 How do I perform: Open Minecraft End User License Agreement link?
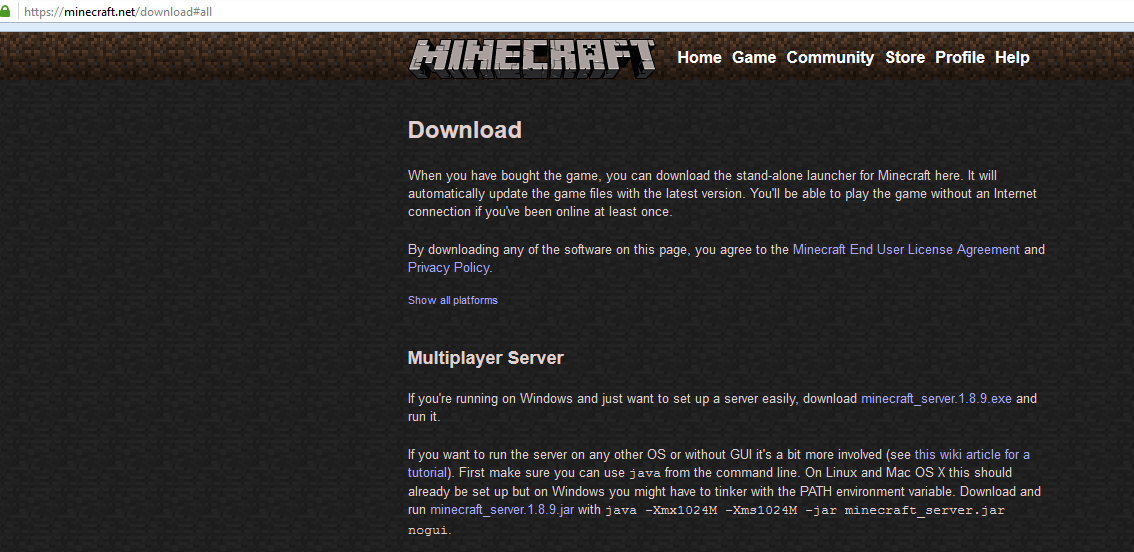point(906,250)
